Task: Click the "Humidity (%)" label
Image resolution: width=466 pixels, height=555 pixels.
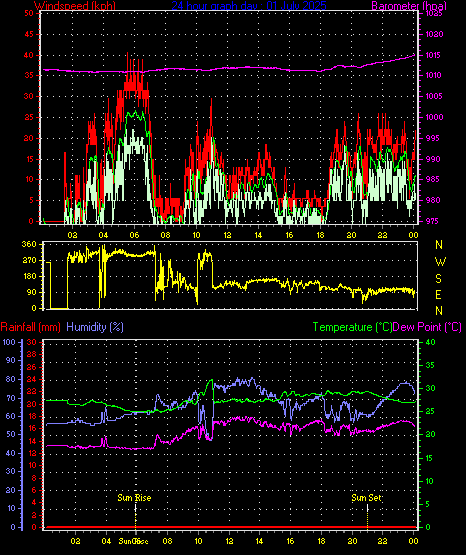Action: 95,327
